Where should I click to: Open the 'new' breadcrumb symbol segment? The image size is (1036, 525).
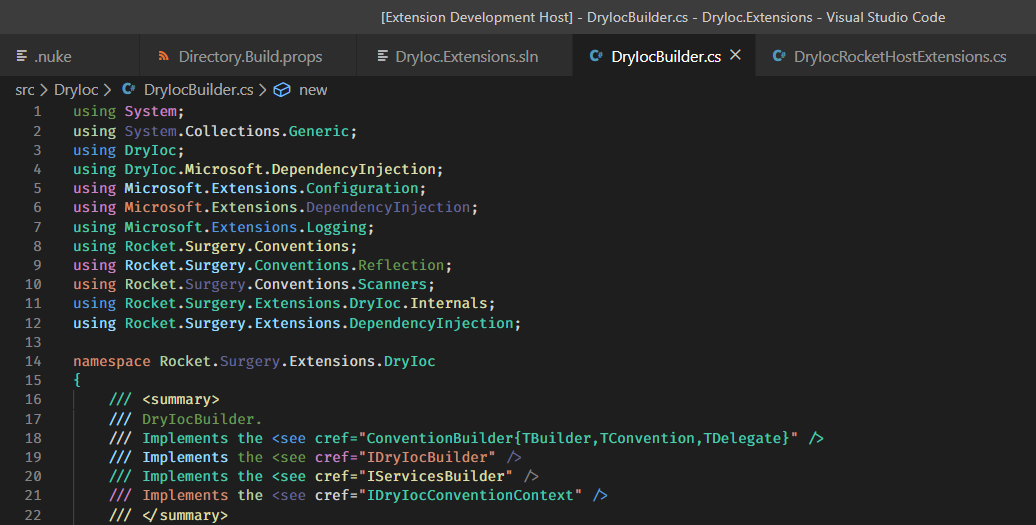313,90
